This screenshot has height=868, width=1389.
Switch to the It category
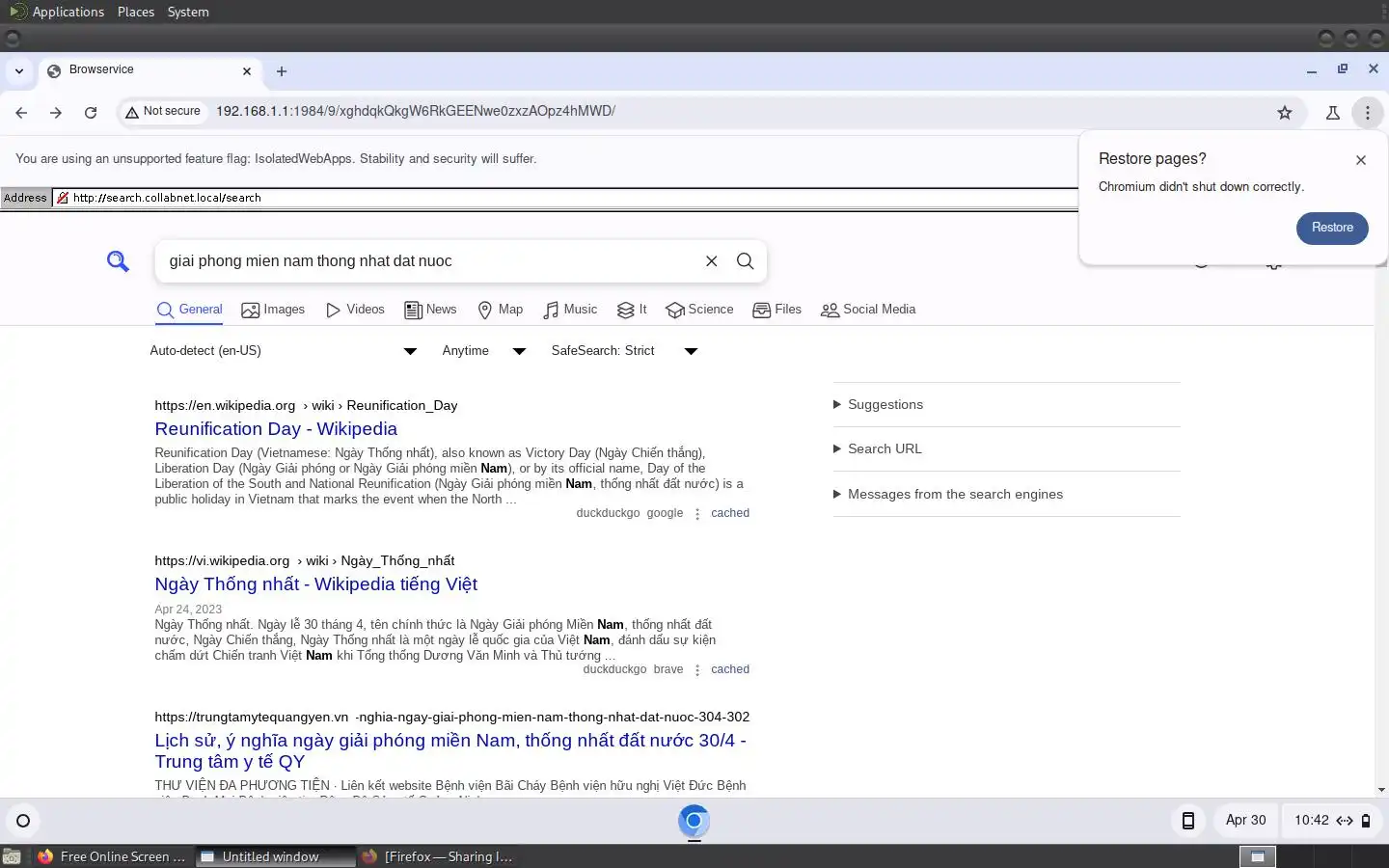pyautogui.click(x=632, y=310)
